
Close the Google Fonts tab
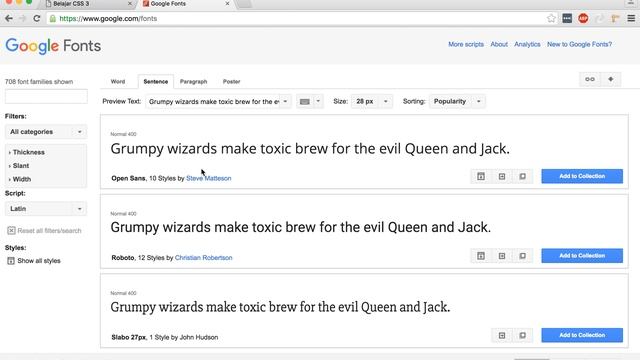pyautogui.click(x=227, y=4)
